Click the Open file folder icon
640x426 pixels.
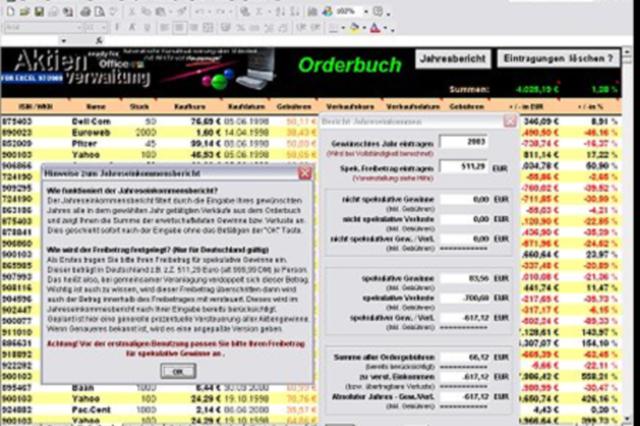[x=23, y=11]
